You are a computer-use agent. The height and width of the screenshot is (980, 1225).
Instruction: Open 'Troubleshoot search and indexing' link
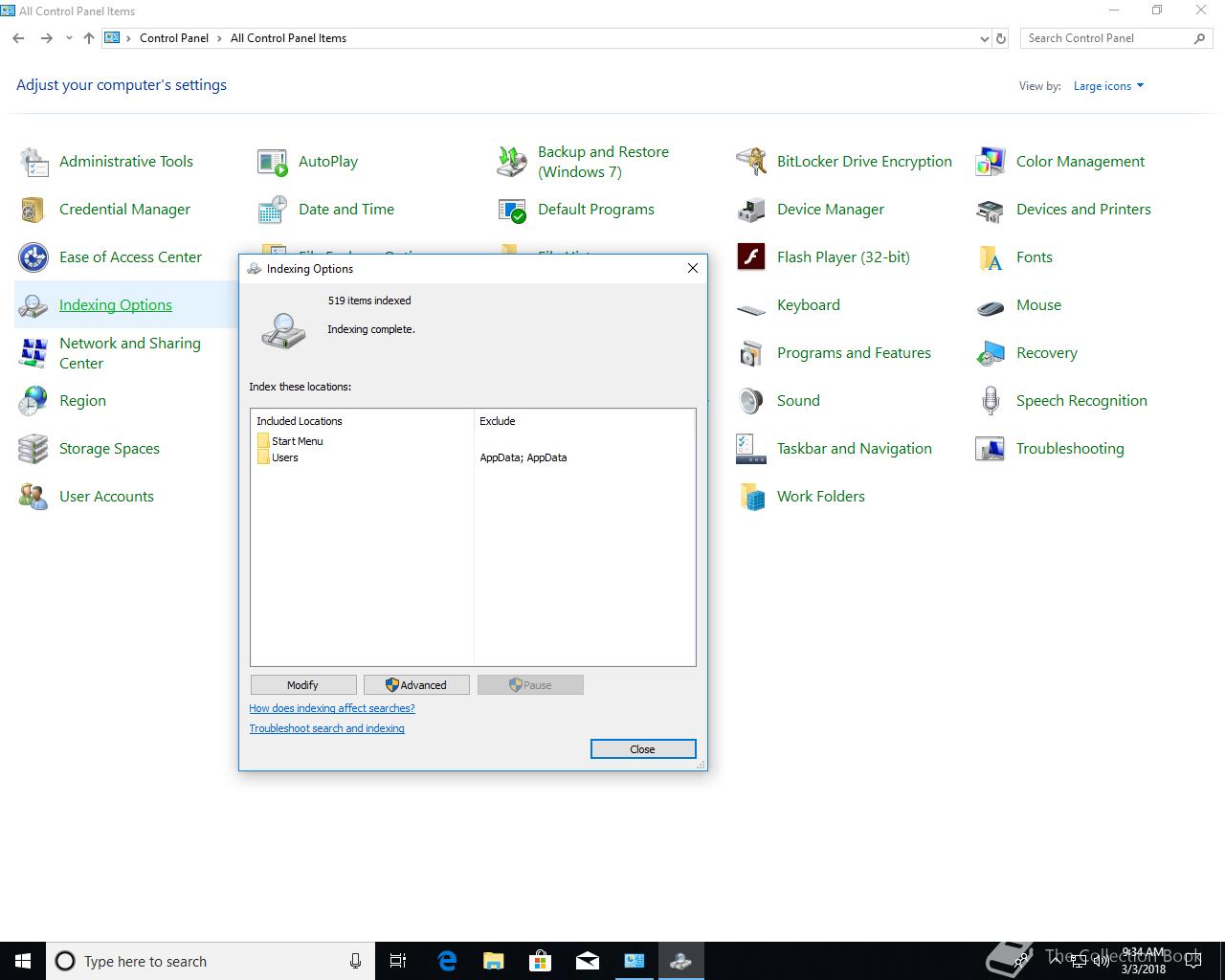pyautogui.click(x=326, y=728)
